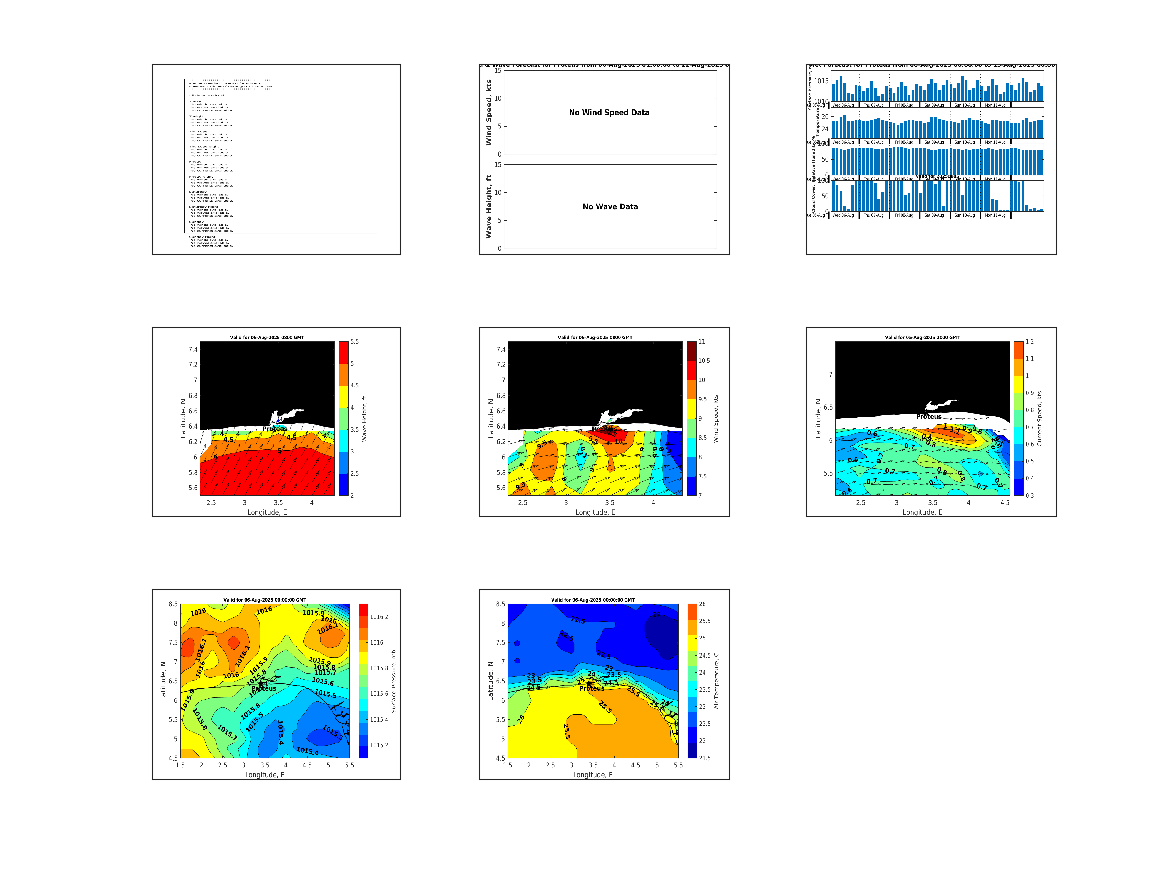Click the colorbar of the current speed map

(1018, 418)
